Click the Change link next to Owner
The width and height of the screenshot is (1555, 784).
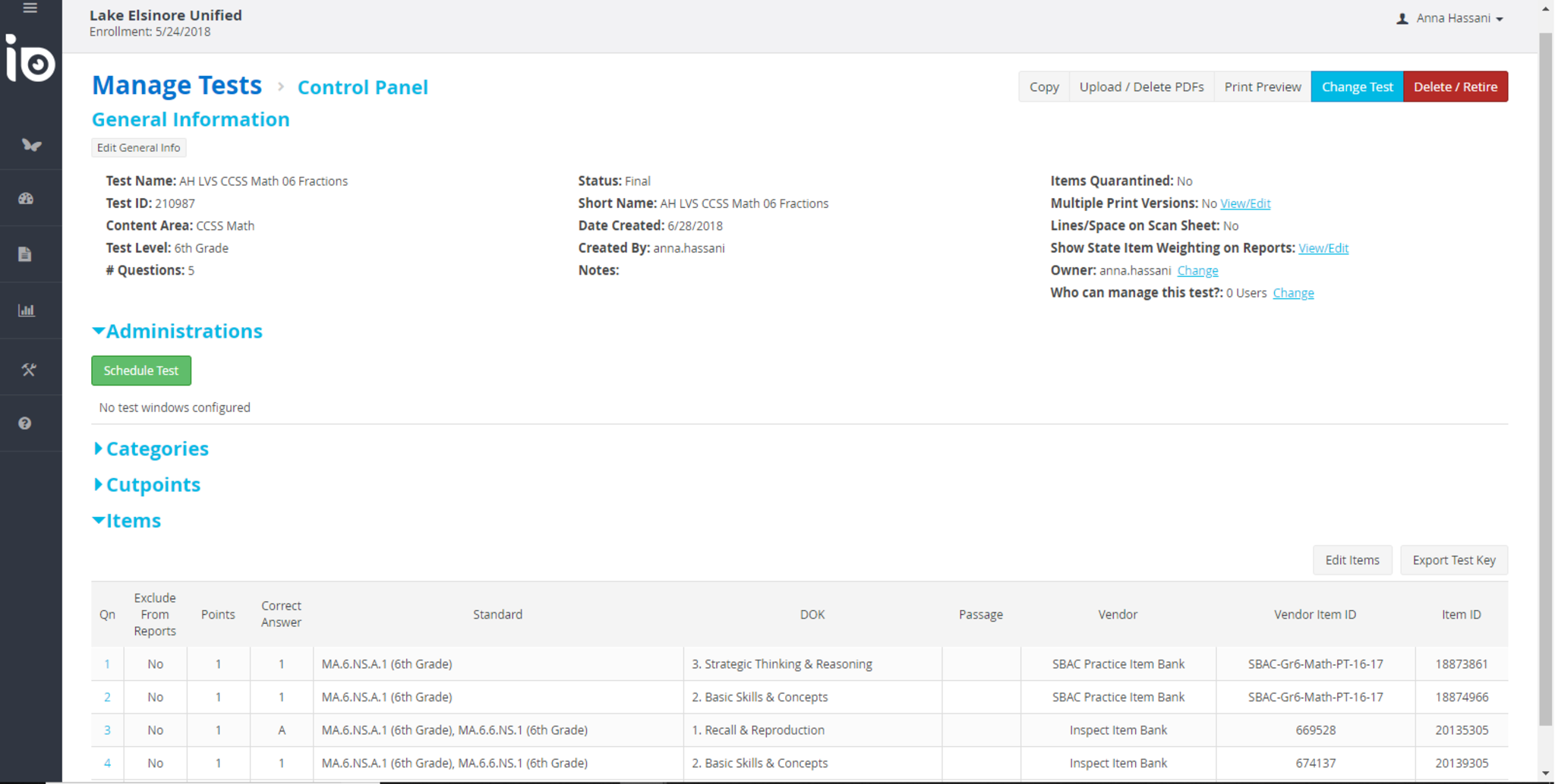(x=1197, y=270)
